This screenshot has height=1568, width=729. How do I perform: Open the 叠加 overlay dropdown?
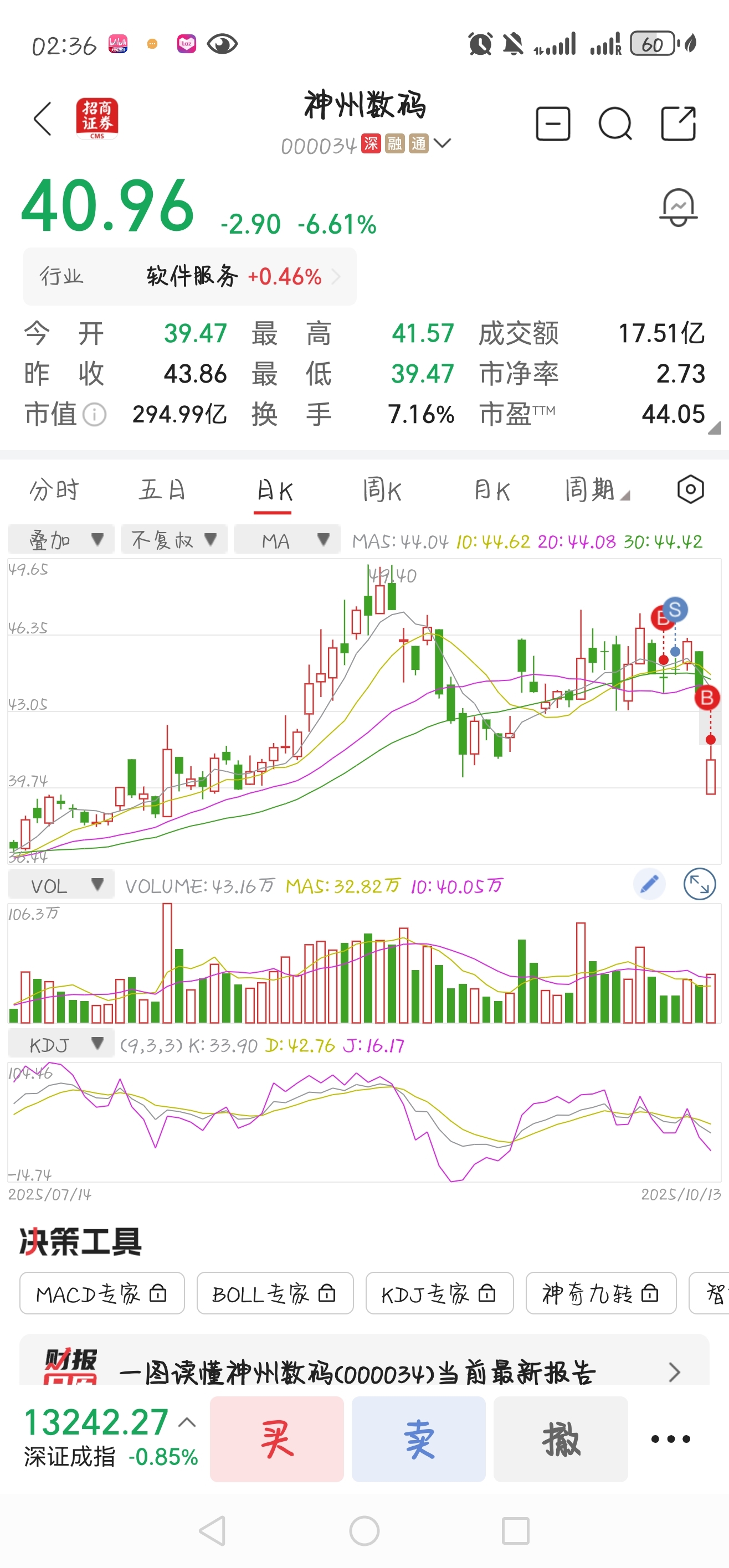(x=61, y=539)
